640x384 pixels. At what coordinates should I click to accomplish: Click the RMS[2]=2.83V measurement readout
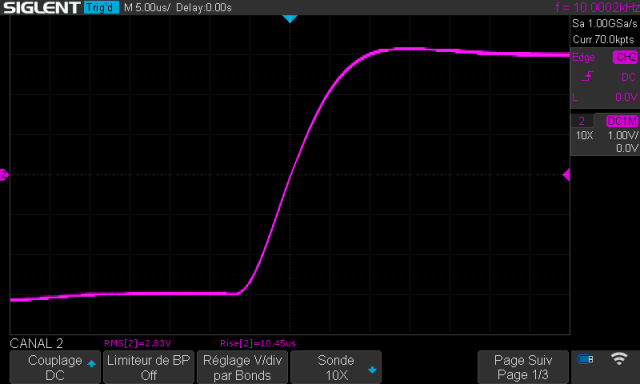pos(138,343)
